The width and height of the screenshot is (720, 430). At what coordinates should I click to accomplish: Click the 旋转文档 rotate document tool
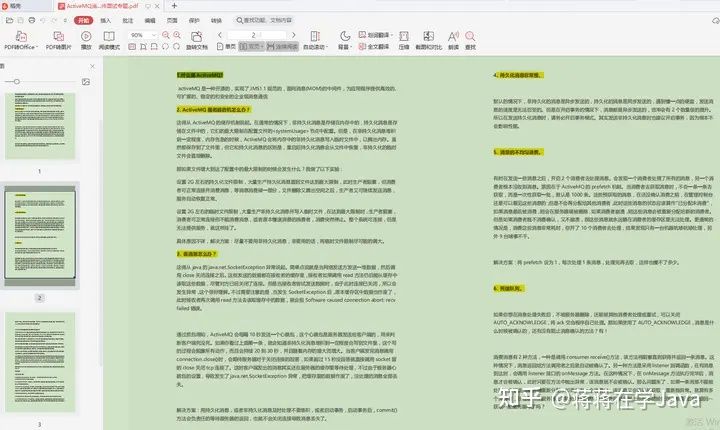197,40
